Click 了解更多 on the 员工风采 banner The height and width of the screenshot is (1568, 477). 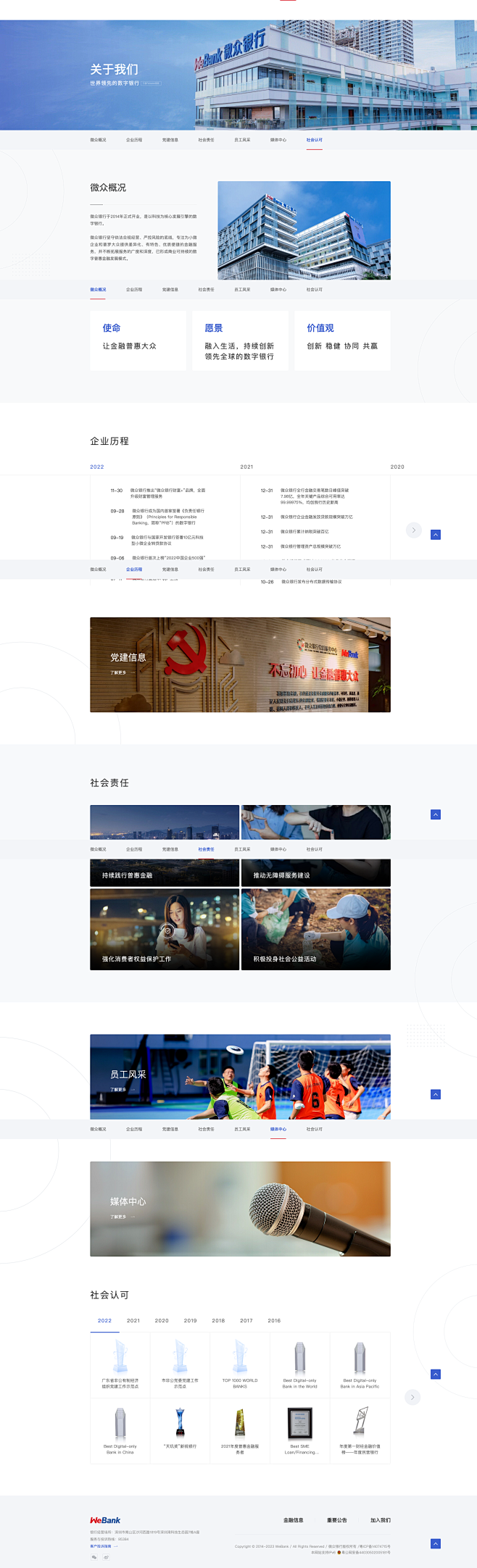[x=123, y=1089]
